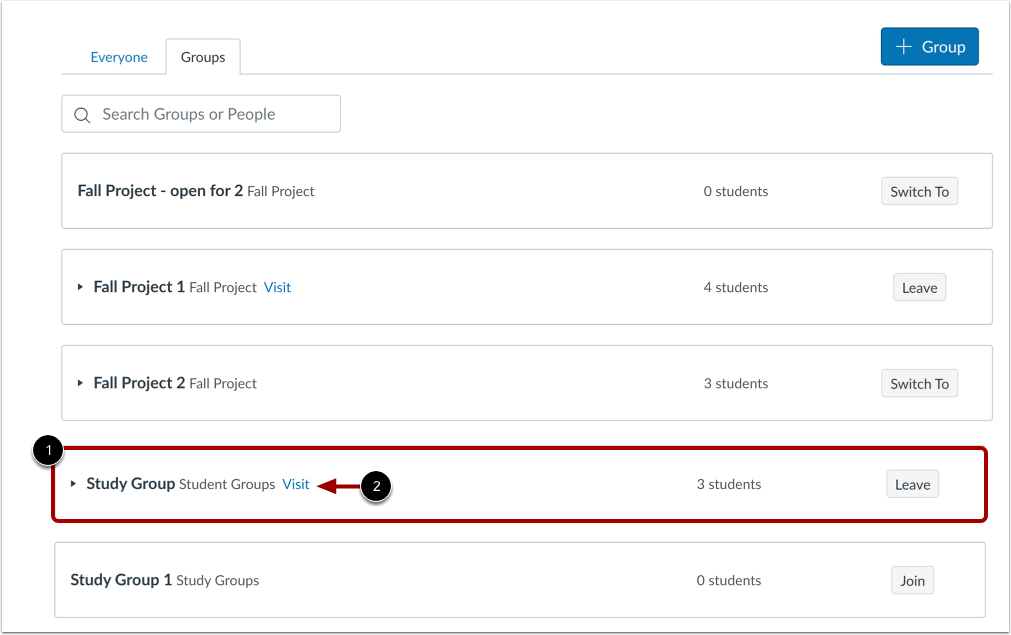Screen dimensions: 1011x635
Task: Switch to the Everyone tab
Action: [119, 57]
